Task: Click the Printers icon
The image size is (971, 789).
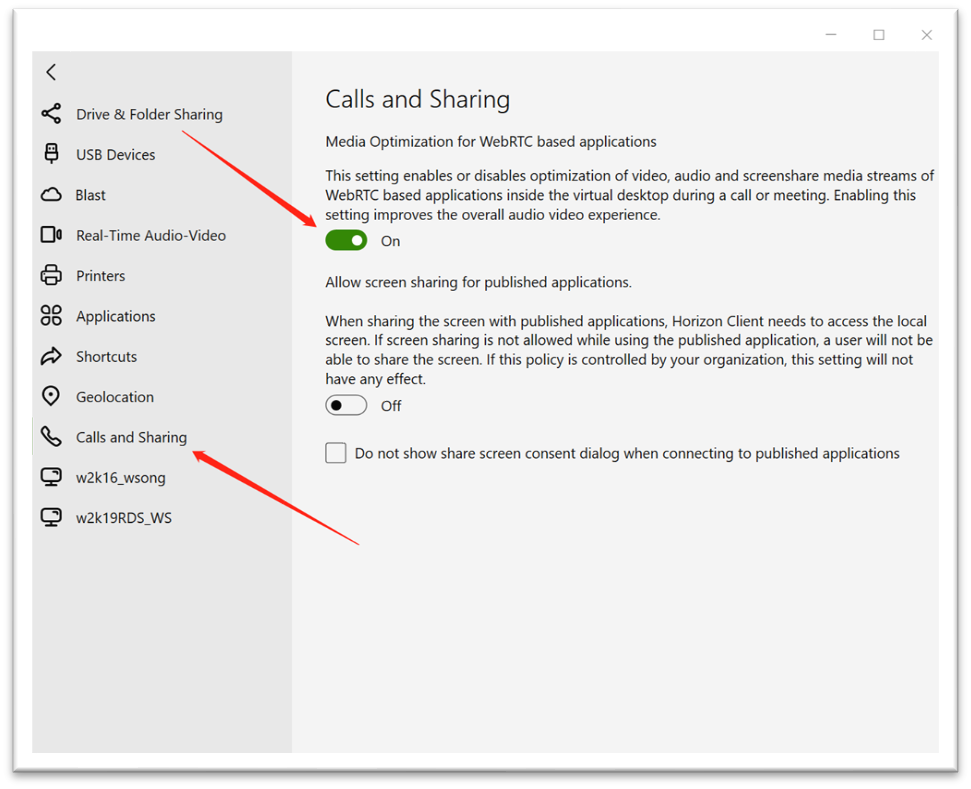Action: coord(51,276)
